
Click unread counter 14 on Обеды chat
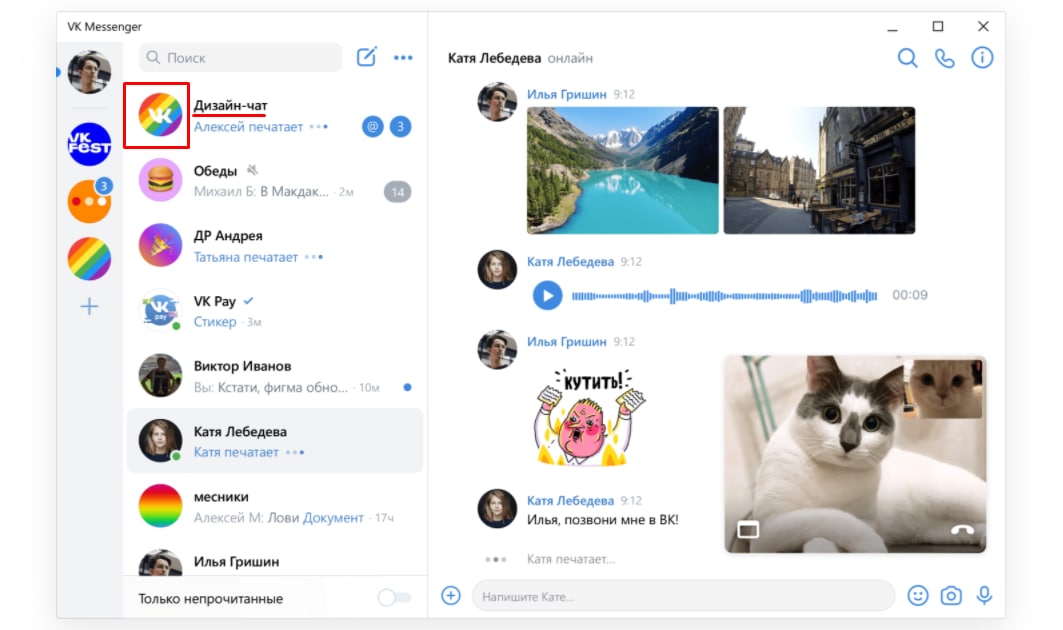click(398, 192)
